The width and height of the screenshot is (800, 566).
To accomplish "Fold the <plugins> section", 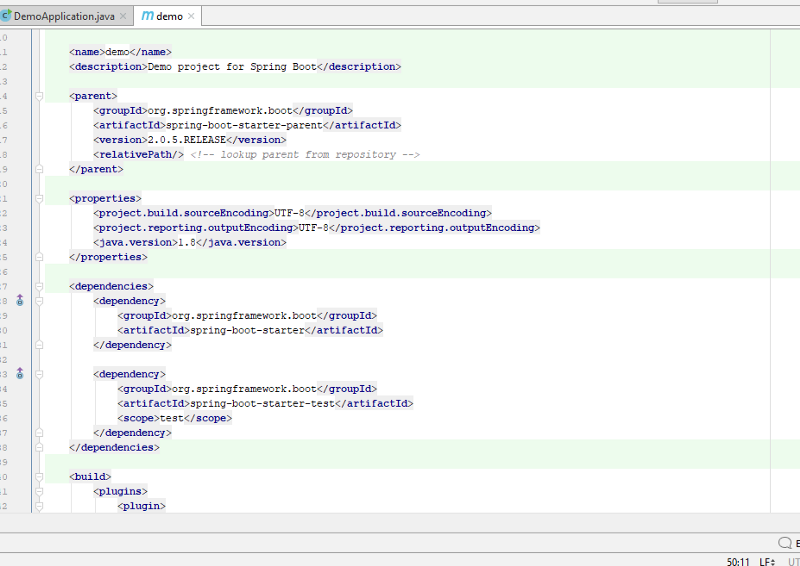I will coord(39,491).
